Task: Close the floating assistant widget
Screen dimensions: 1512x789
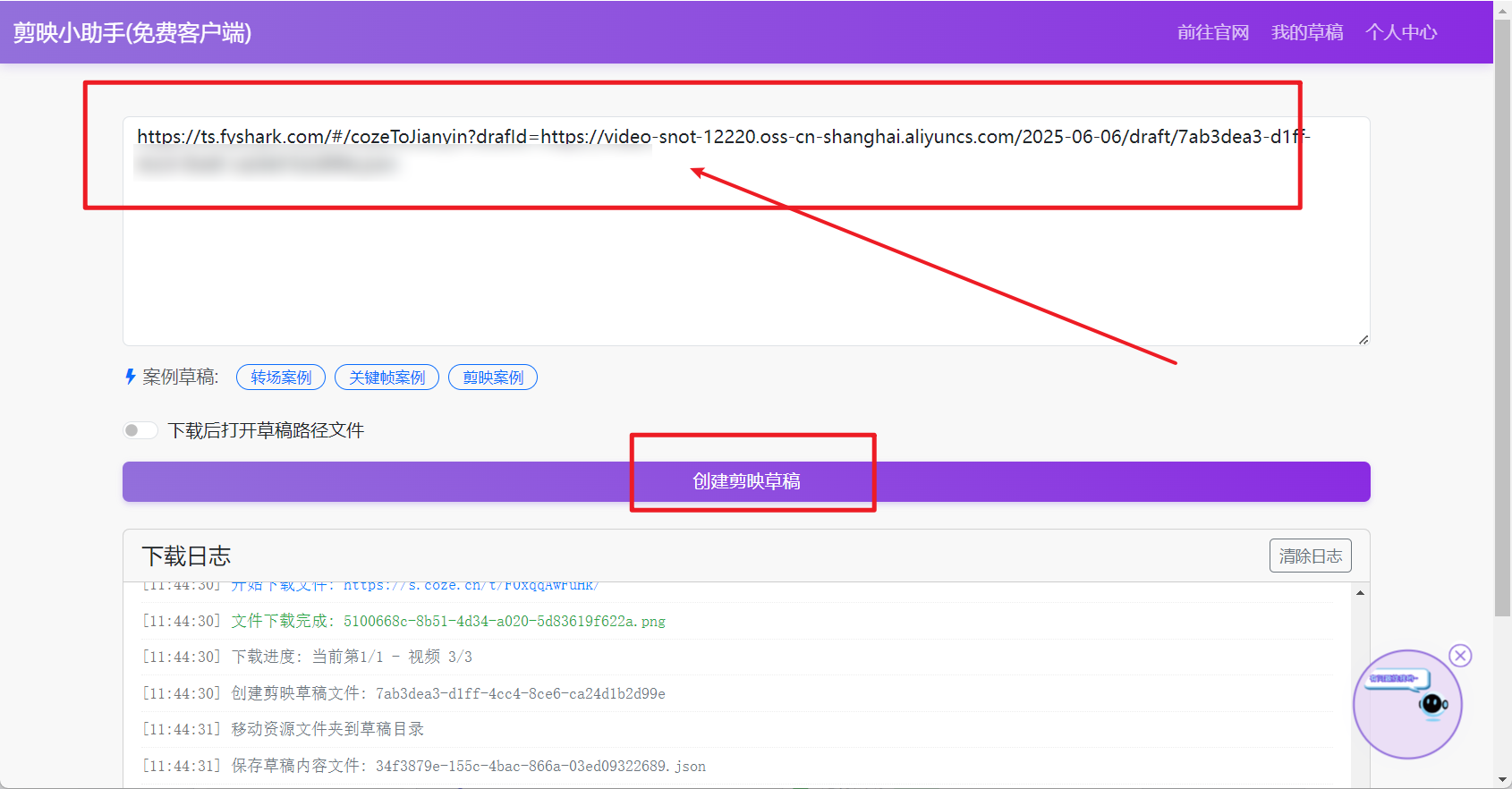Action: 1461,656
